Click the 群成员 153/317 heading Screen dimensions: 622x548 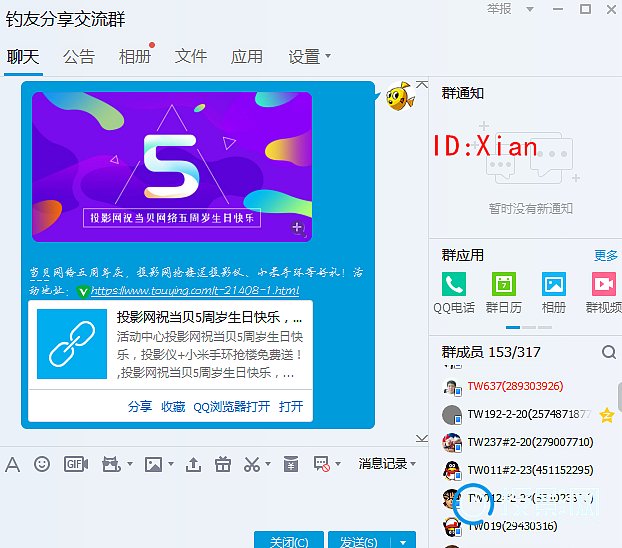click(x=491, y=352)
